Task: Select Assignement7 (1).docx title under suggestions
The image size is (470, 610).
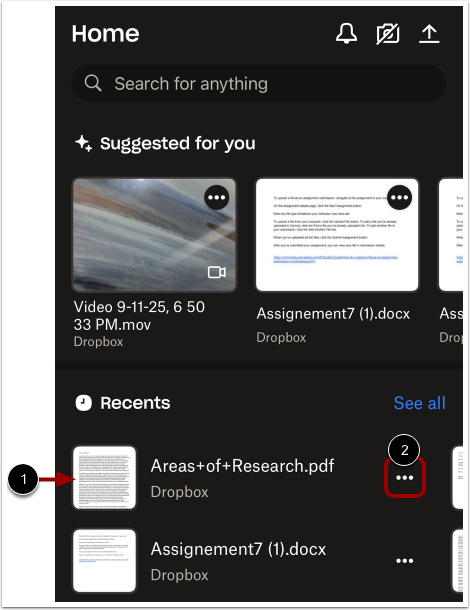Action: (333, 314)
